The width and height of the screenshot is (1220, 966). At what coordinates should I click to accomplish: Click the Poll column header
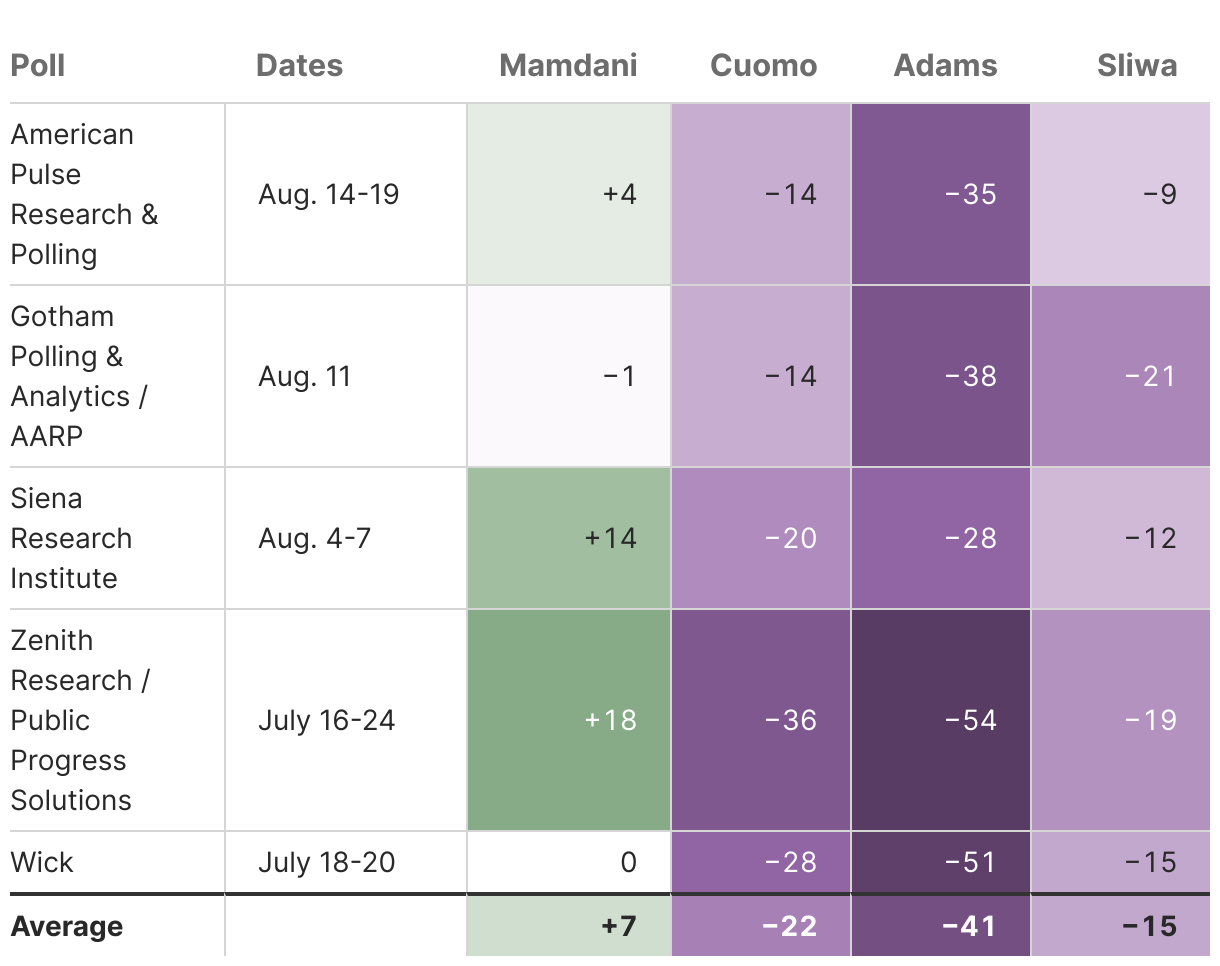(38, 66)
